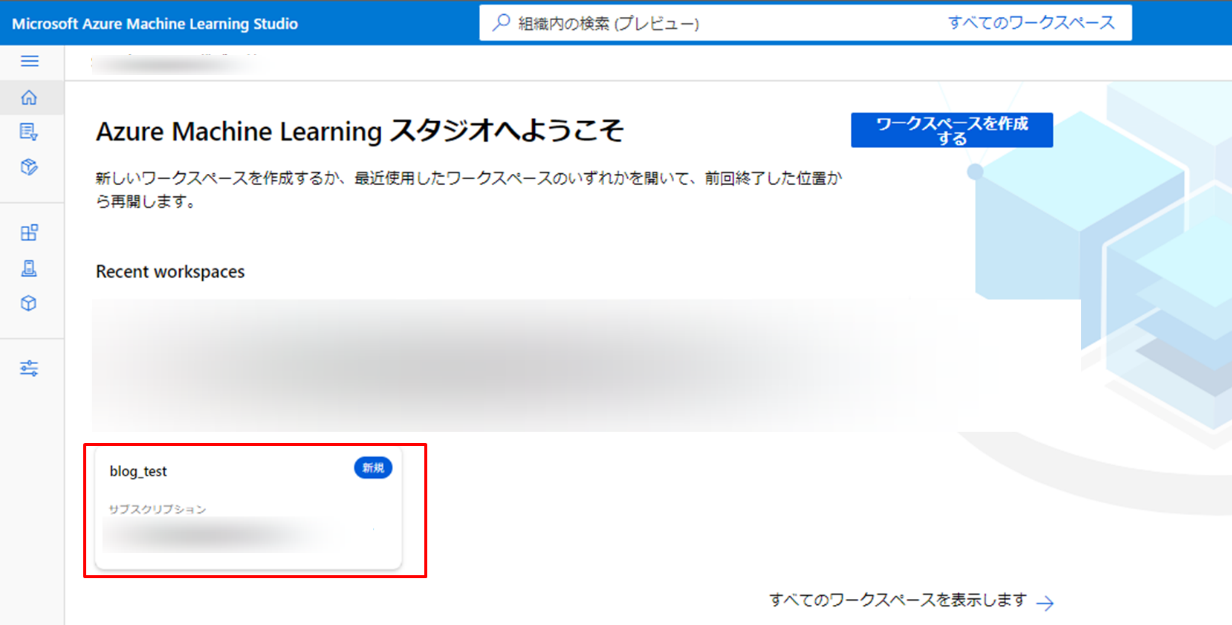The width and height of the screenshot is (1232, 625).
Task: Open the squares grid sidebar icon
Action: coord(29,233)
